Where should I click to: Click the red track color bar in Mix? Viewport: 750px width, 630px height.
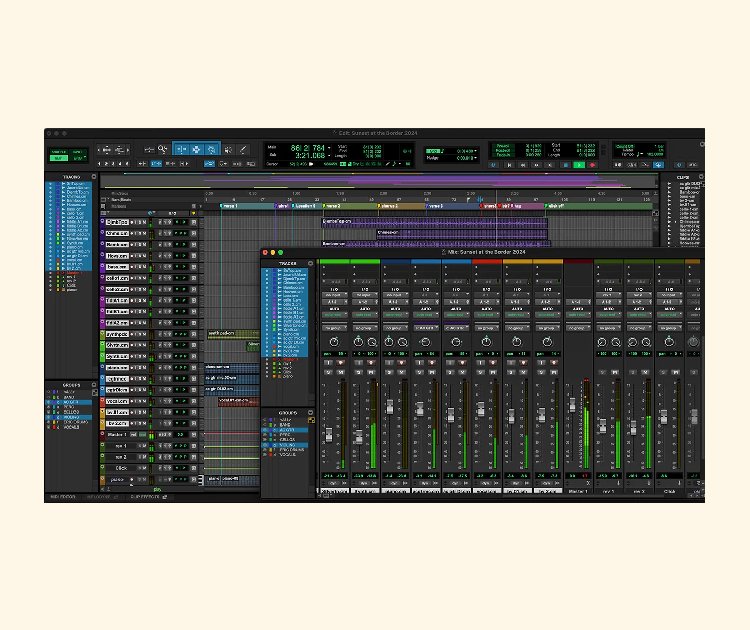[x=487, y=262]
